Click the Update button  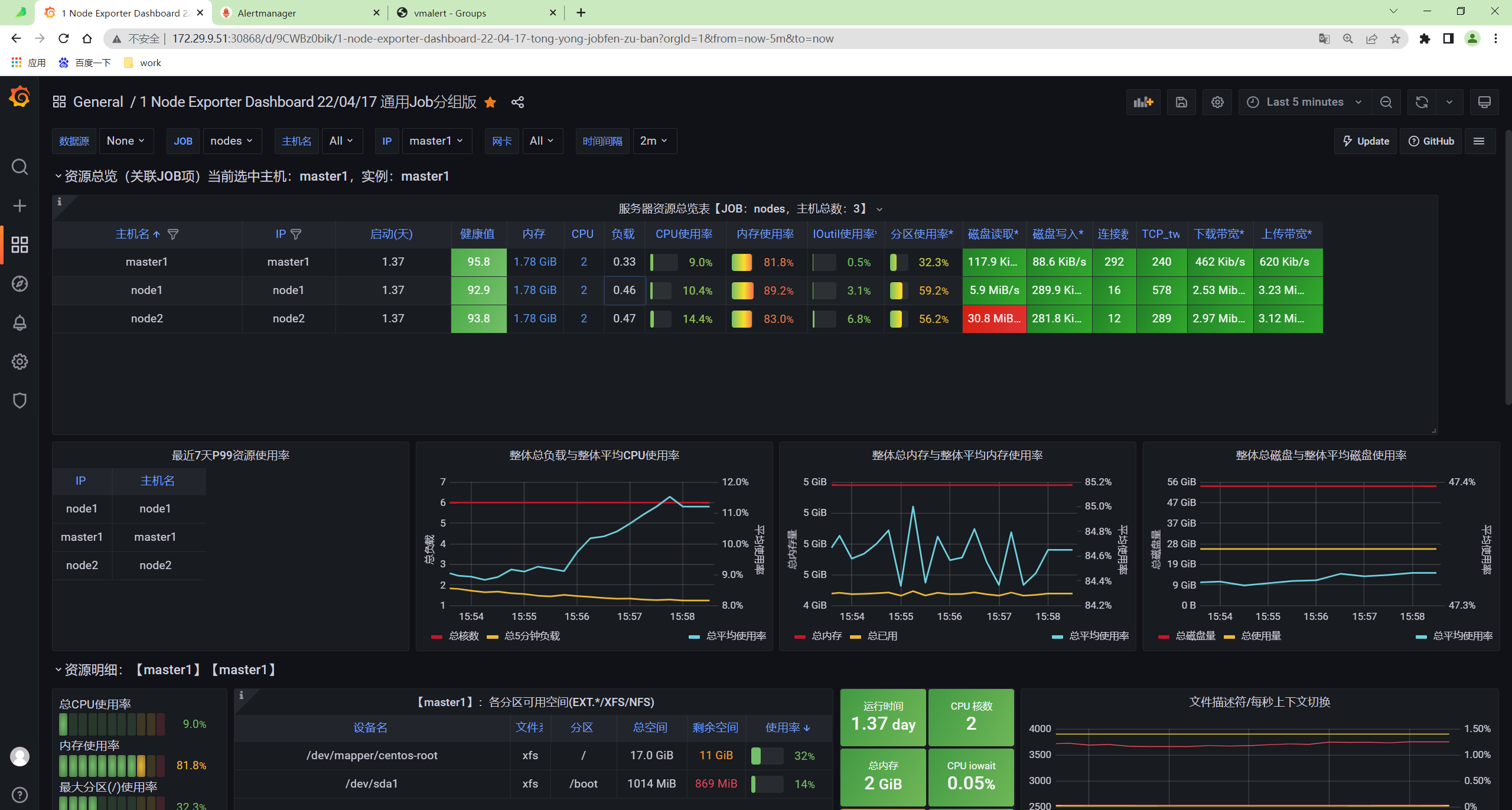tap(1366, 141)
